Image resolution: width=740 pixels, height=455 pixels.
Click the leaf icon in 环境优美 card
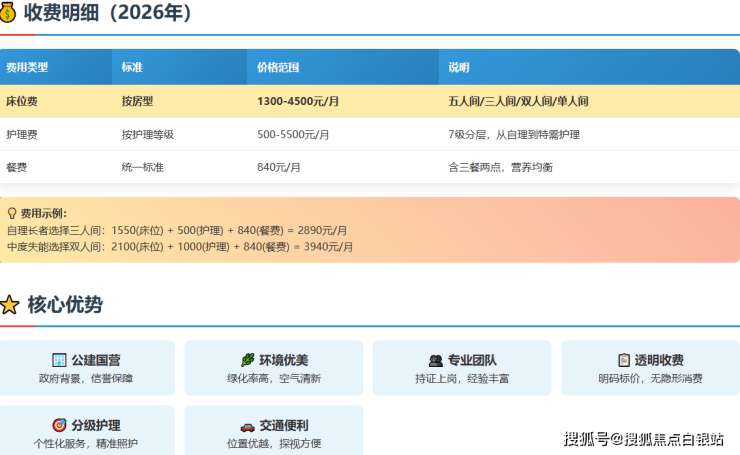pos(247,360)
